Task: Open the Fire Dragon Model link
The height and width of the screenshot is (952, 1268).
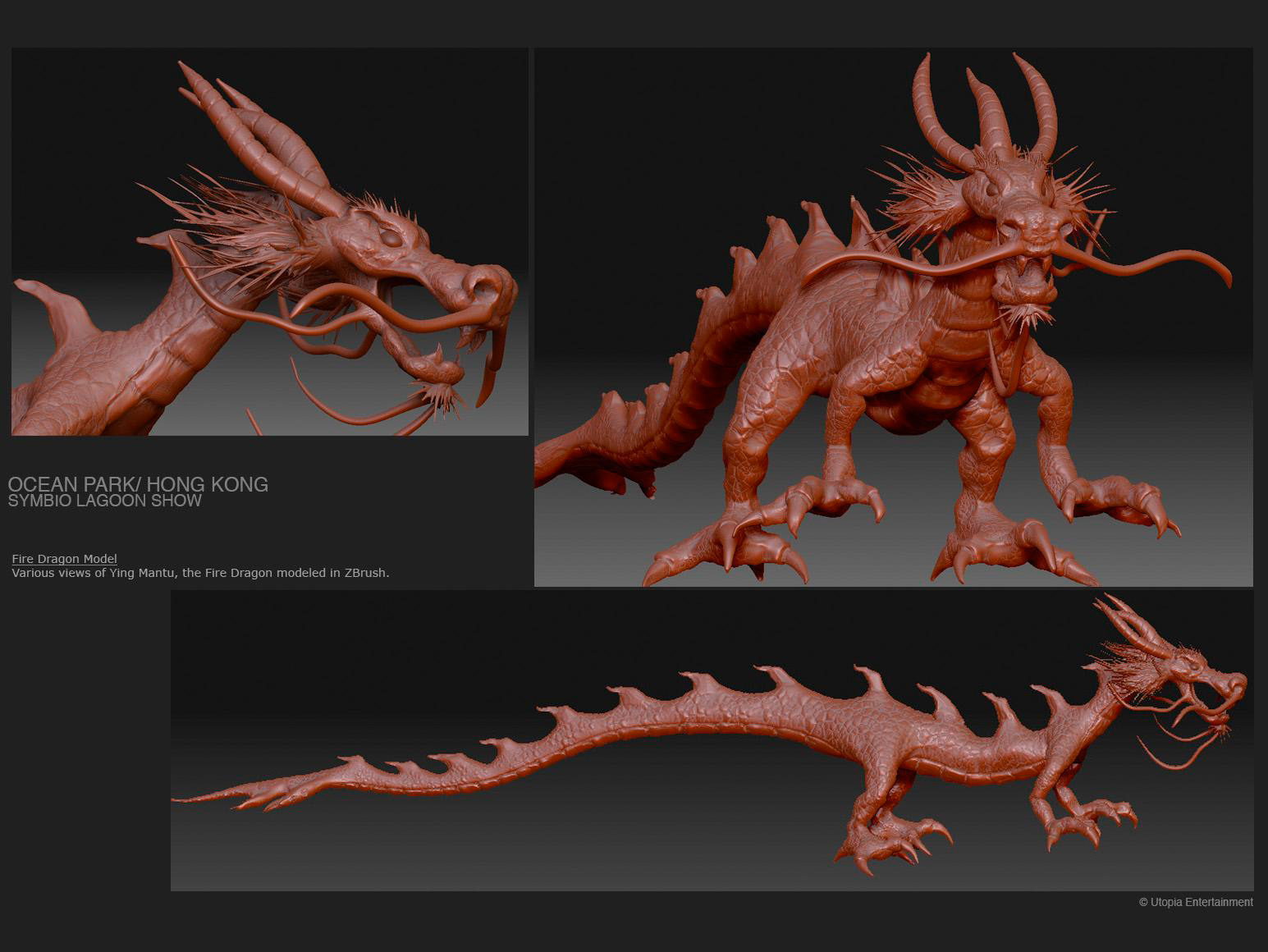Action: [64, 559]
